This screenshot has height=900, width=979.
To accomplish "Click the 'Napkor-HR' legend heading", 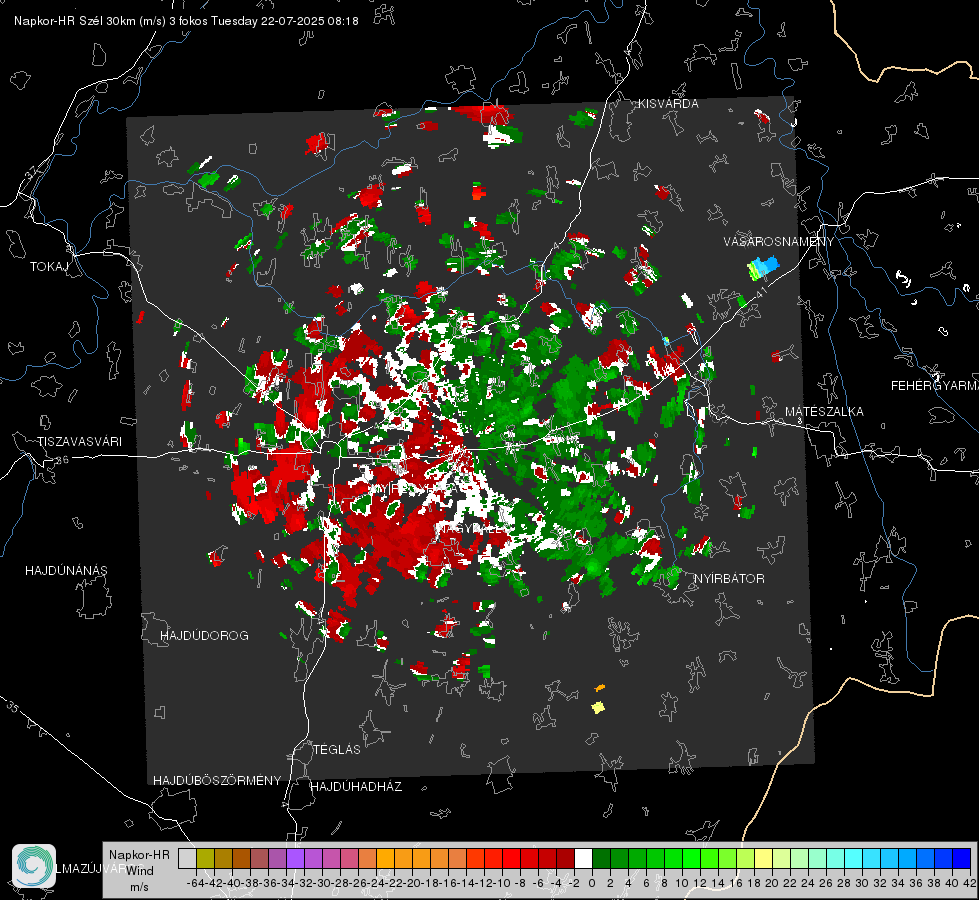I will coord(139,854).
